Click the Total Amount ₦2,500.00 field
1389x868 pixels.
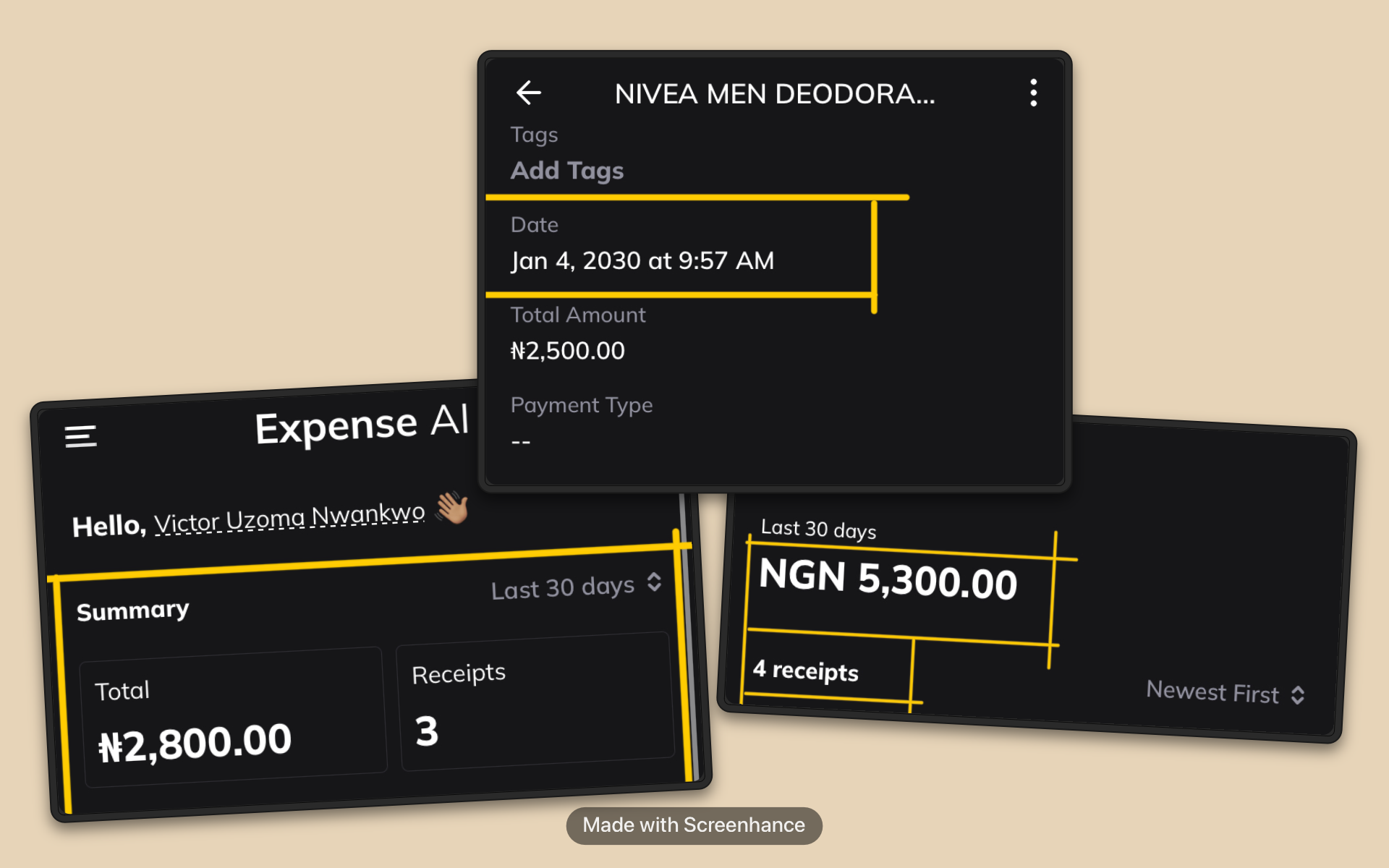point(568,351)
